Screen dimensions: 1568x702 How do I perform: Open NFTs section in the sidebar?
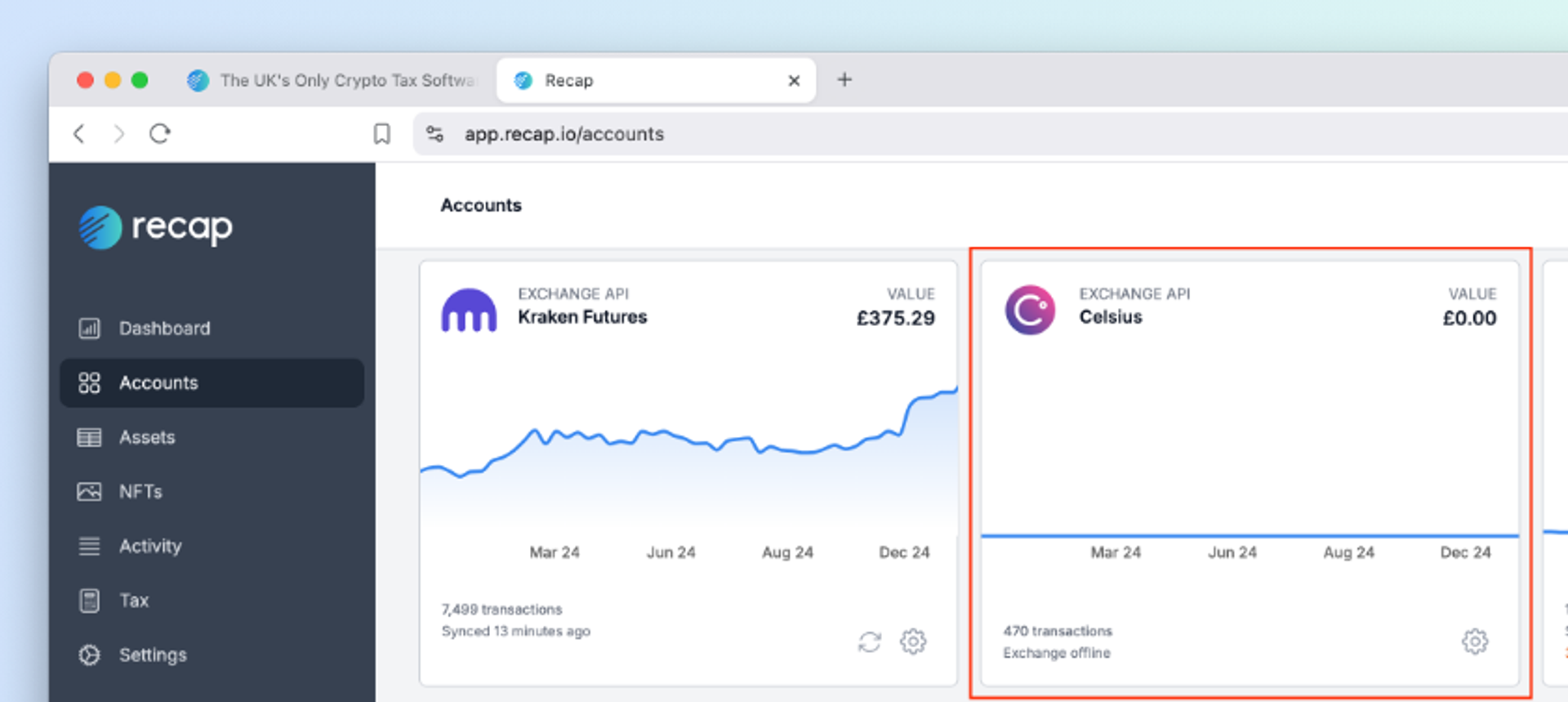[140, 492]
